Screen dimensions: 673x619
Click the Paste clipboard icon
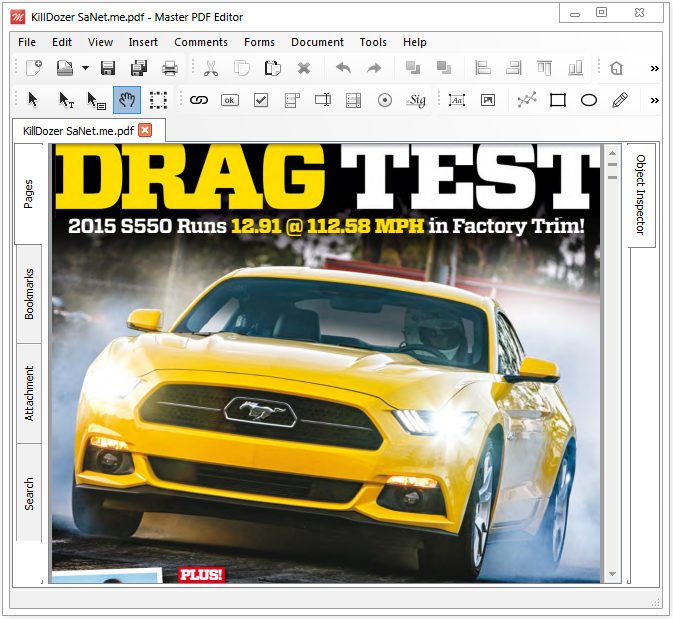(x=273, y=68)
